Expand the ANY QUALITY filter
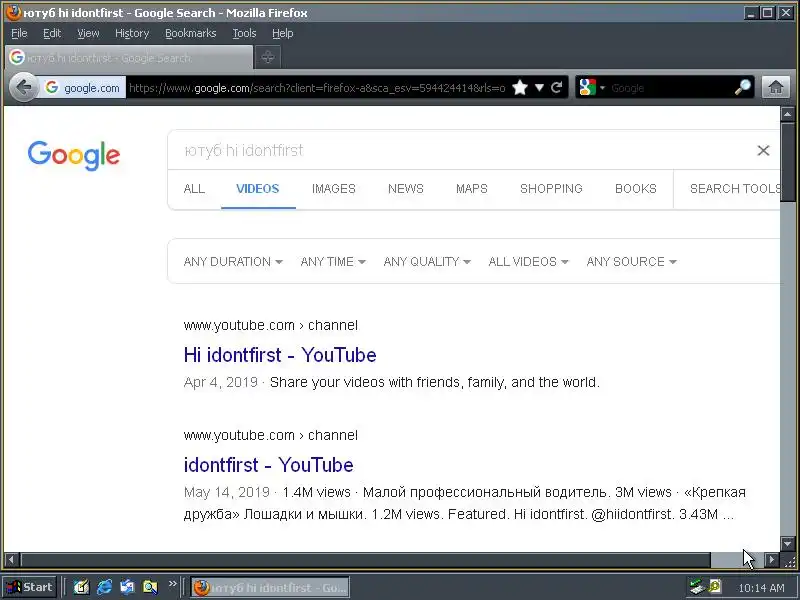The height and width of the screenshot is (600, 800). (427, 262)
